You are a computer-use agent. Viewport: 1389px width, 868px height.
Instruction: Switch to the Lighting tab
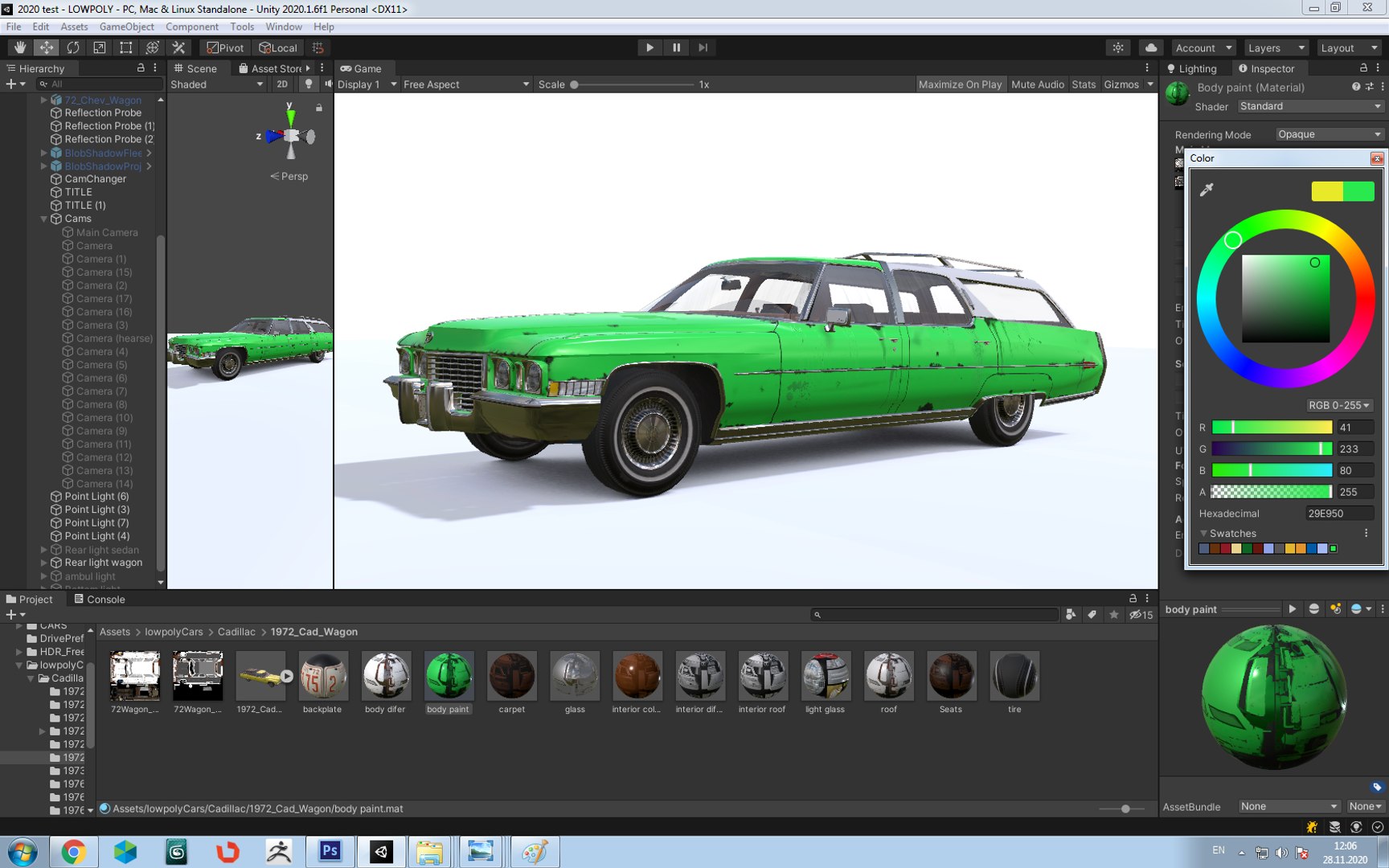1192,68
